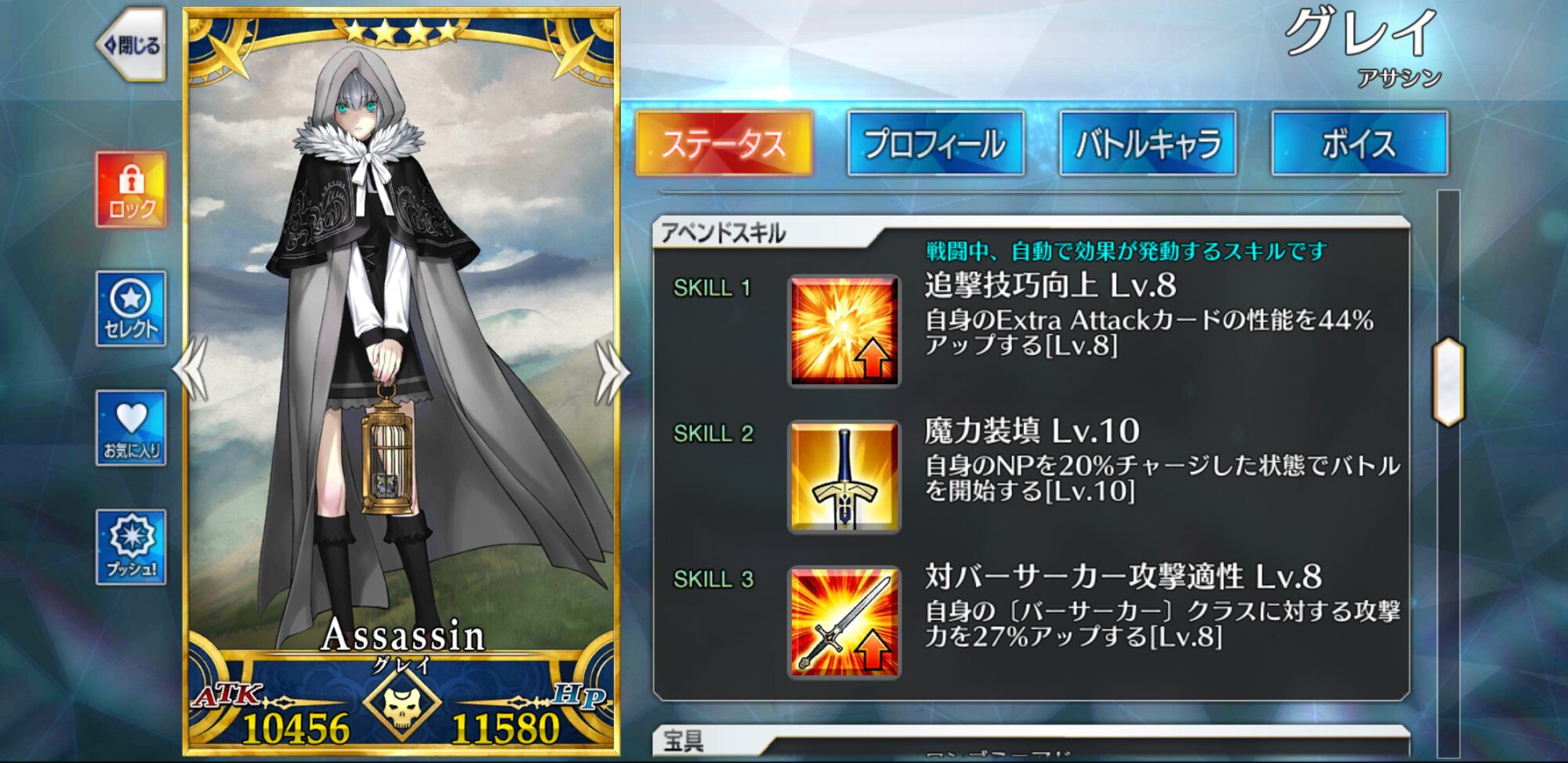This screenshot has width=1568, height=763.
Task: Show next servant with right chevron arrow
Action: click(x=612, y=370)
